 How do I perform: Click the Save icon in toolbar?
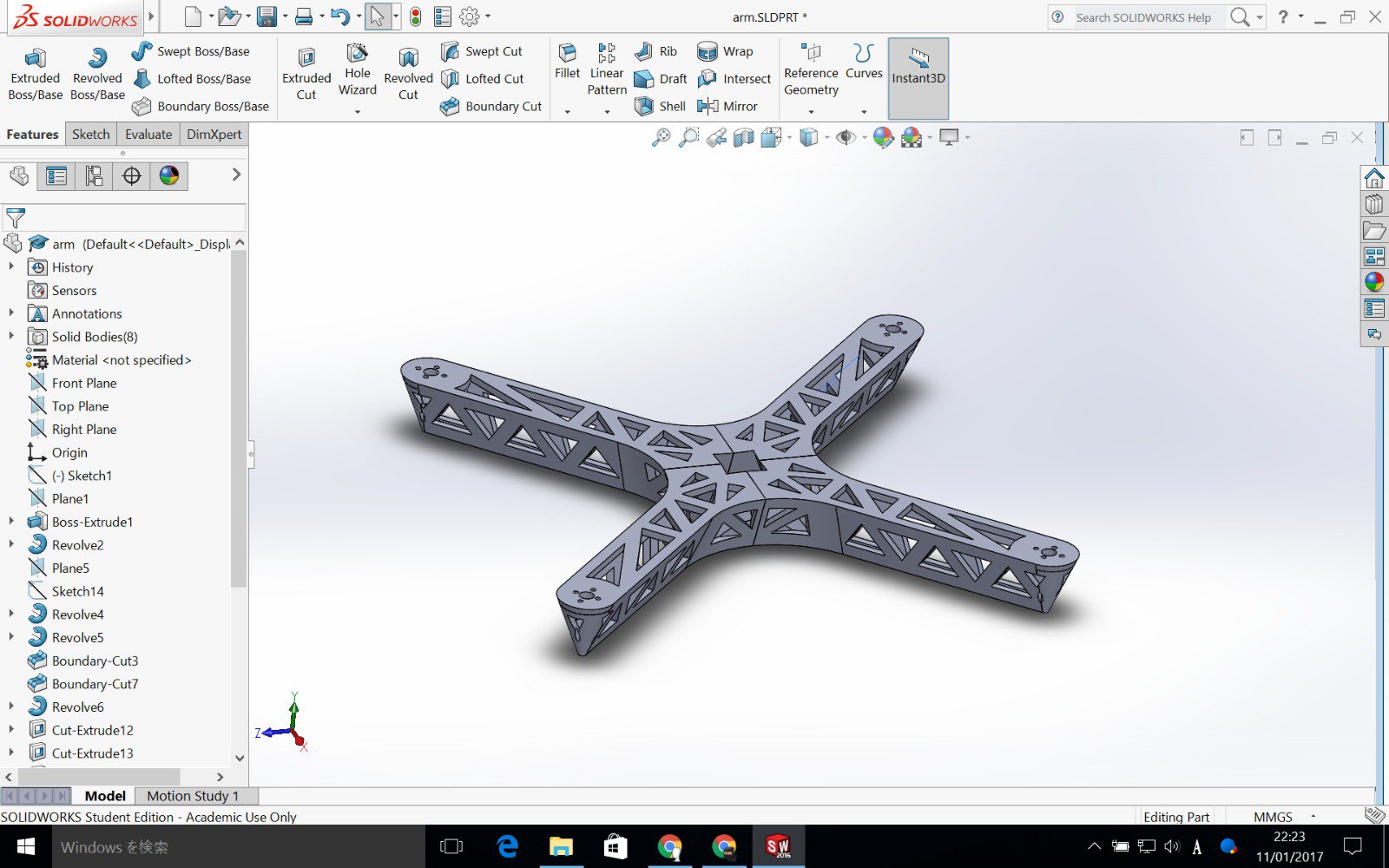(267, 16)
